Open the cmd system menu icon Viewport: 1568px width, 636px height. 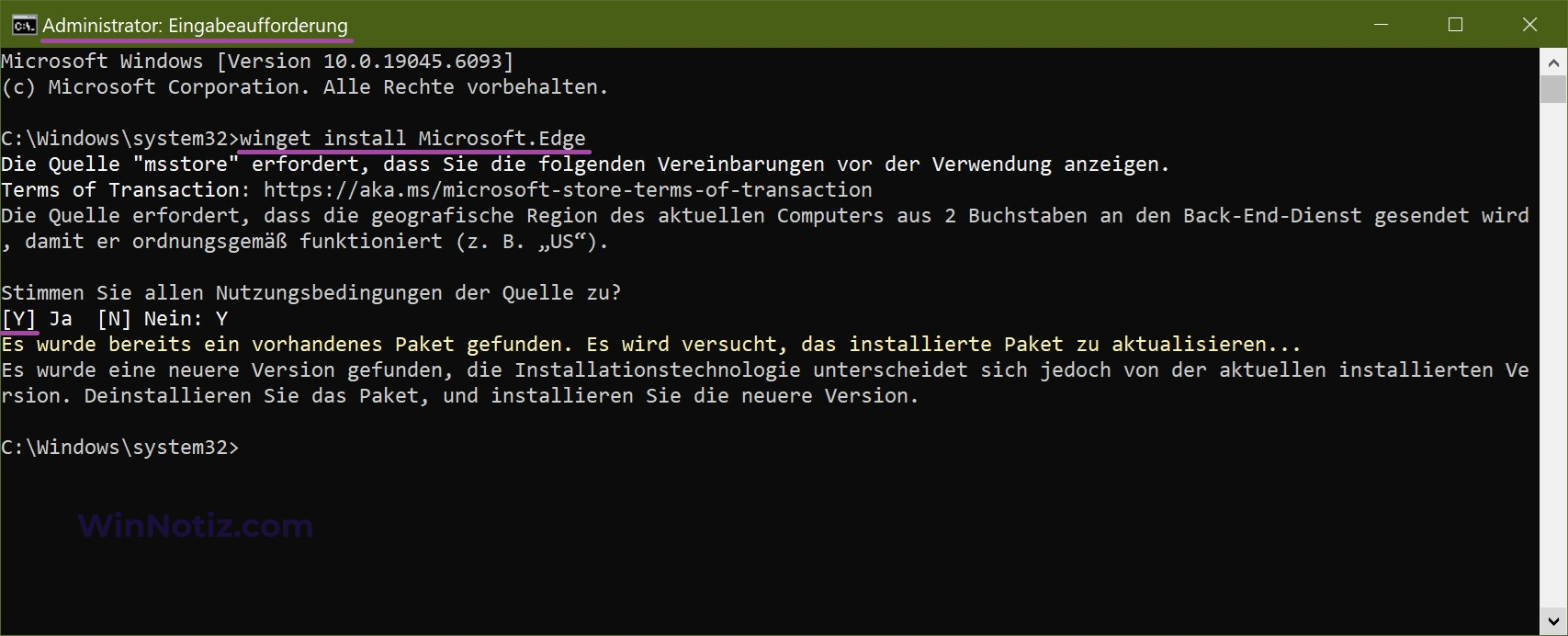point(25,25)
